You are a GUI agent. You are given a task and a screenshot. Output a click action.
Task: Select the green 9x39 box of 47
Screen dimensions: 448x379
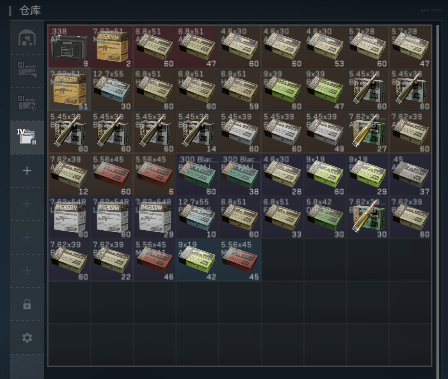(x=325, y=89)
